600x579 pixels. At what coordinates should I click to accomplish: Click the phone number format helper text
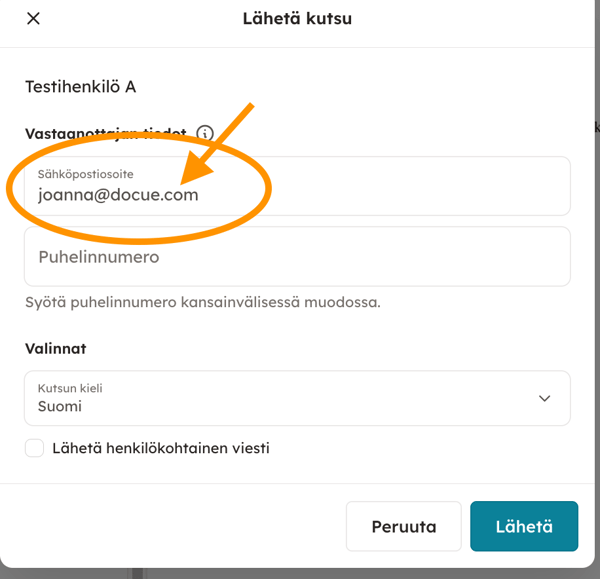pos(203,302)
